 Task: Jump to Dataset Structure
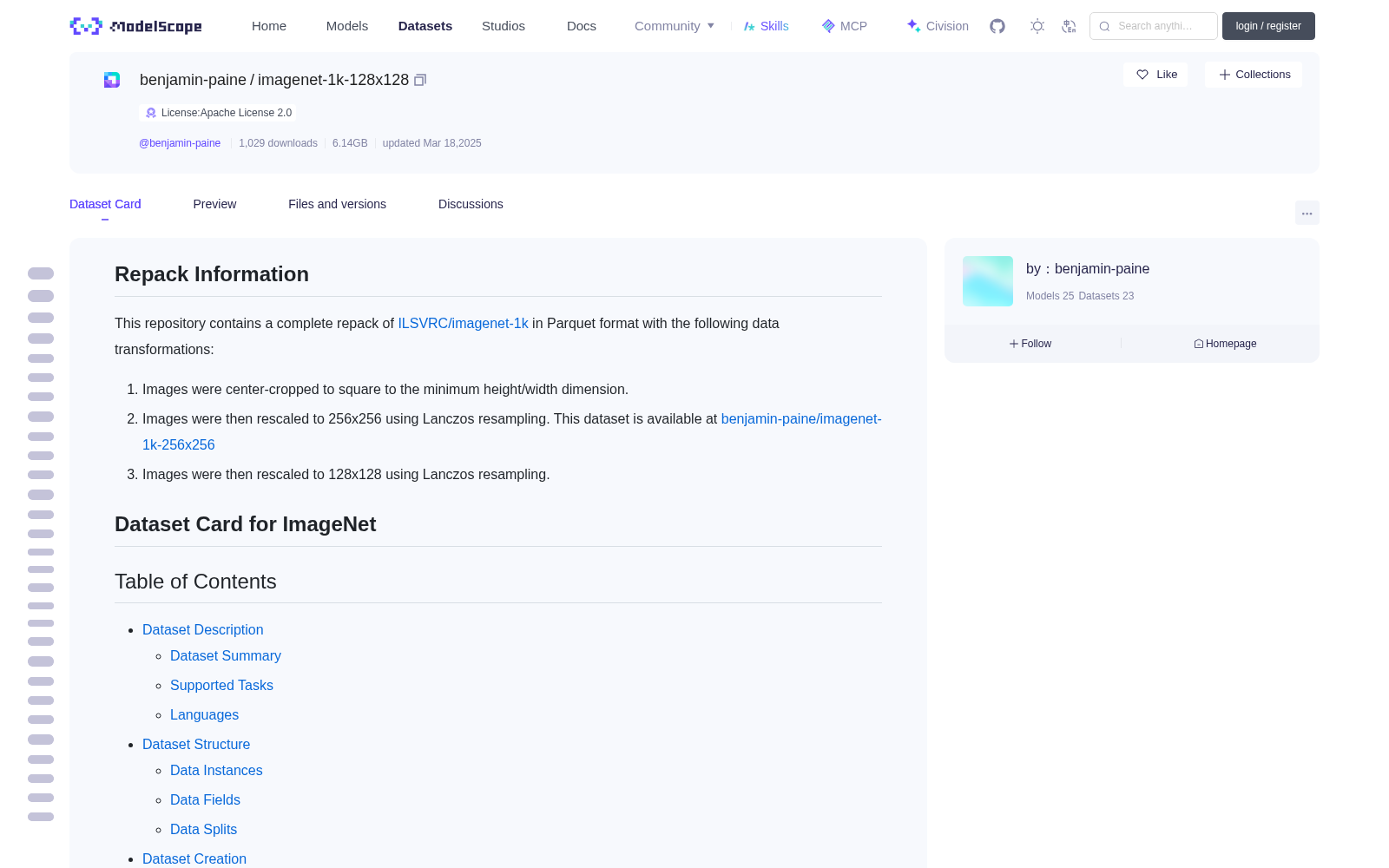click(x=196, y=745)
